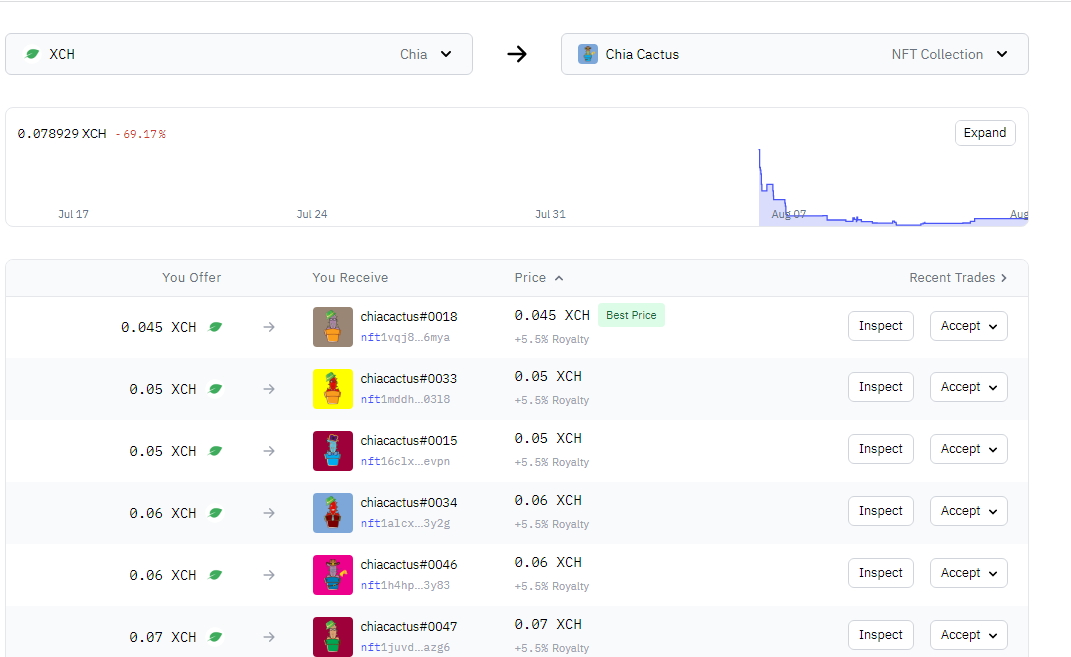Open NFT ID link nft1h4hp...3y83
This screenshot has height=657, width=1071.
tap(405, 585)
